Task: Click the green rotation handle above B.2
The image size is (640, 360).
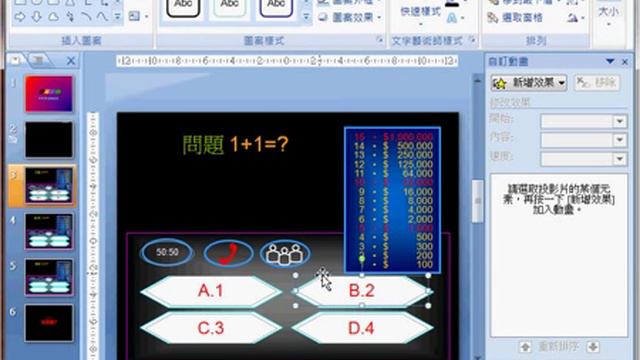Action: point(362,259)
